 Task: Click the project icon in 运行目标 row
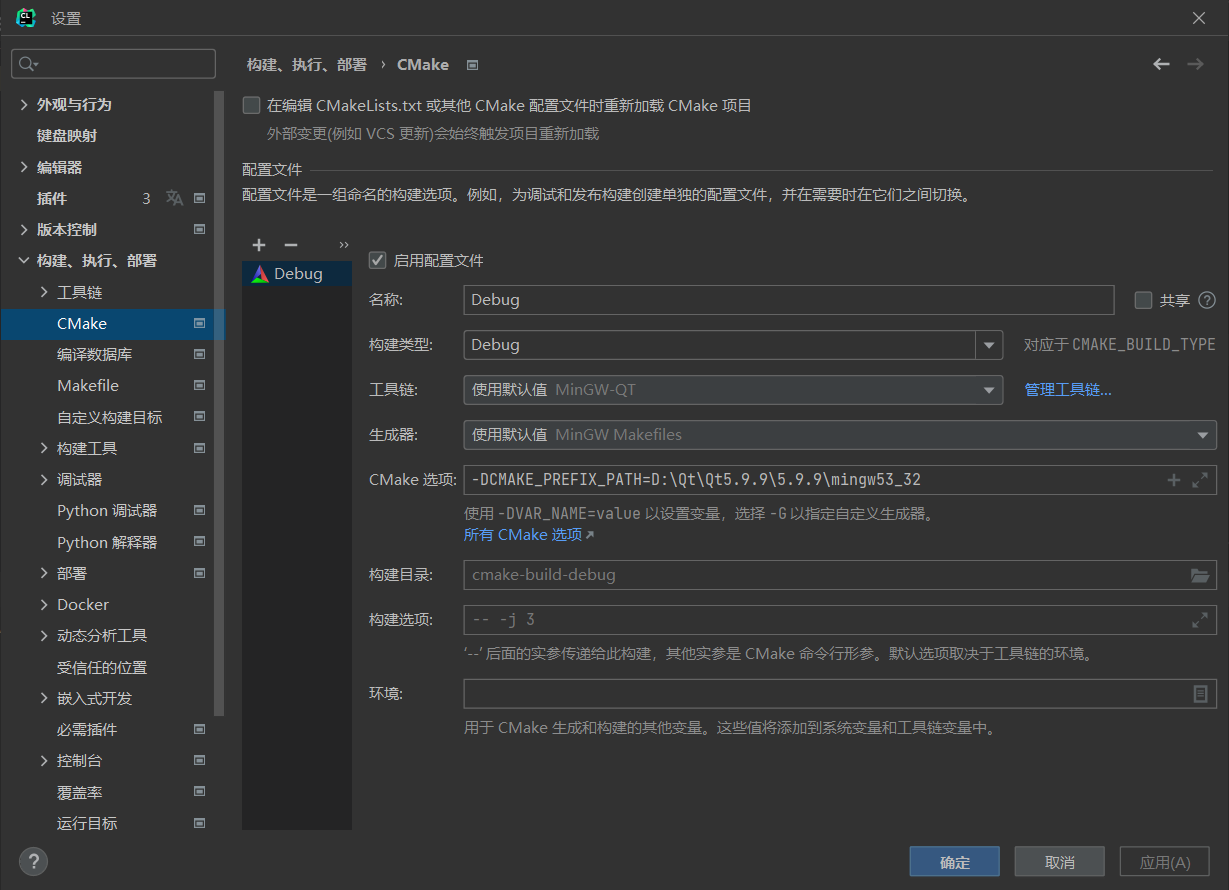(x=199, y=824)
